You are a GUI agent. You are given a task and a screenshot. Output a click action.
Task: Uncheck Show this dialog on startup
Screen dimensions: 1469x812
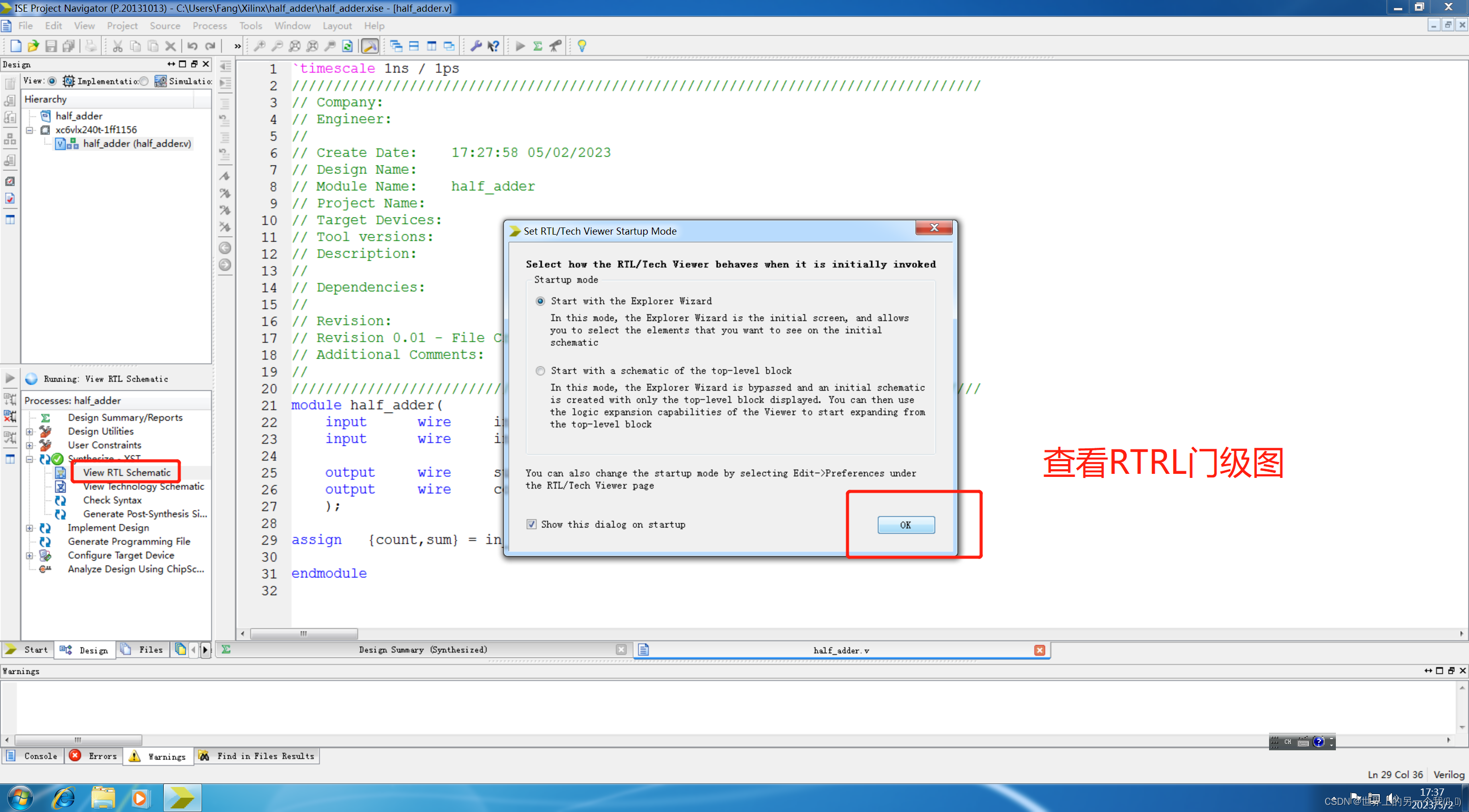531,524
